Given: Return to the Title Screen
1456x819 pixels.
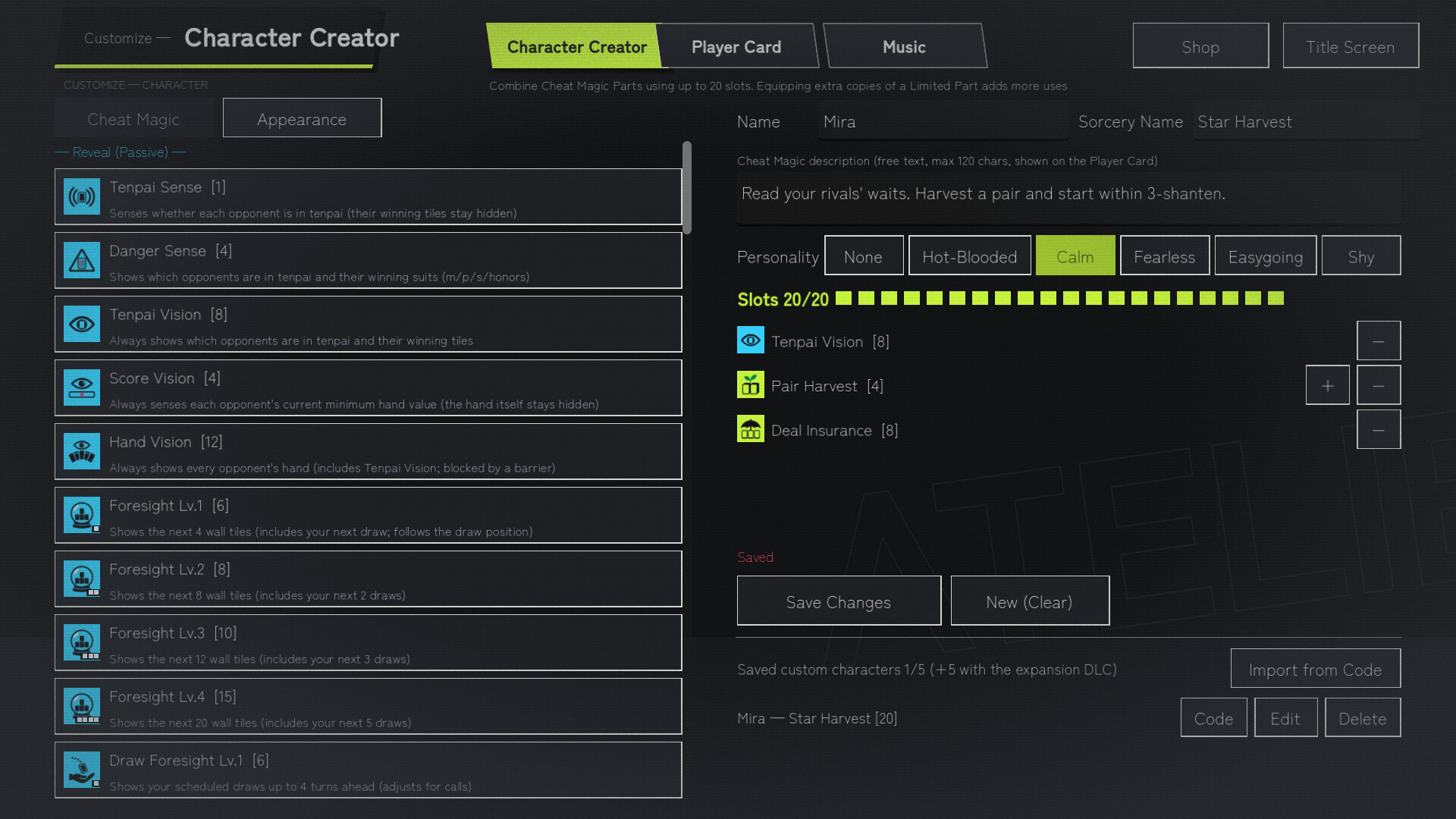Looking at the screenshot, I should point(1351,46).
